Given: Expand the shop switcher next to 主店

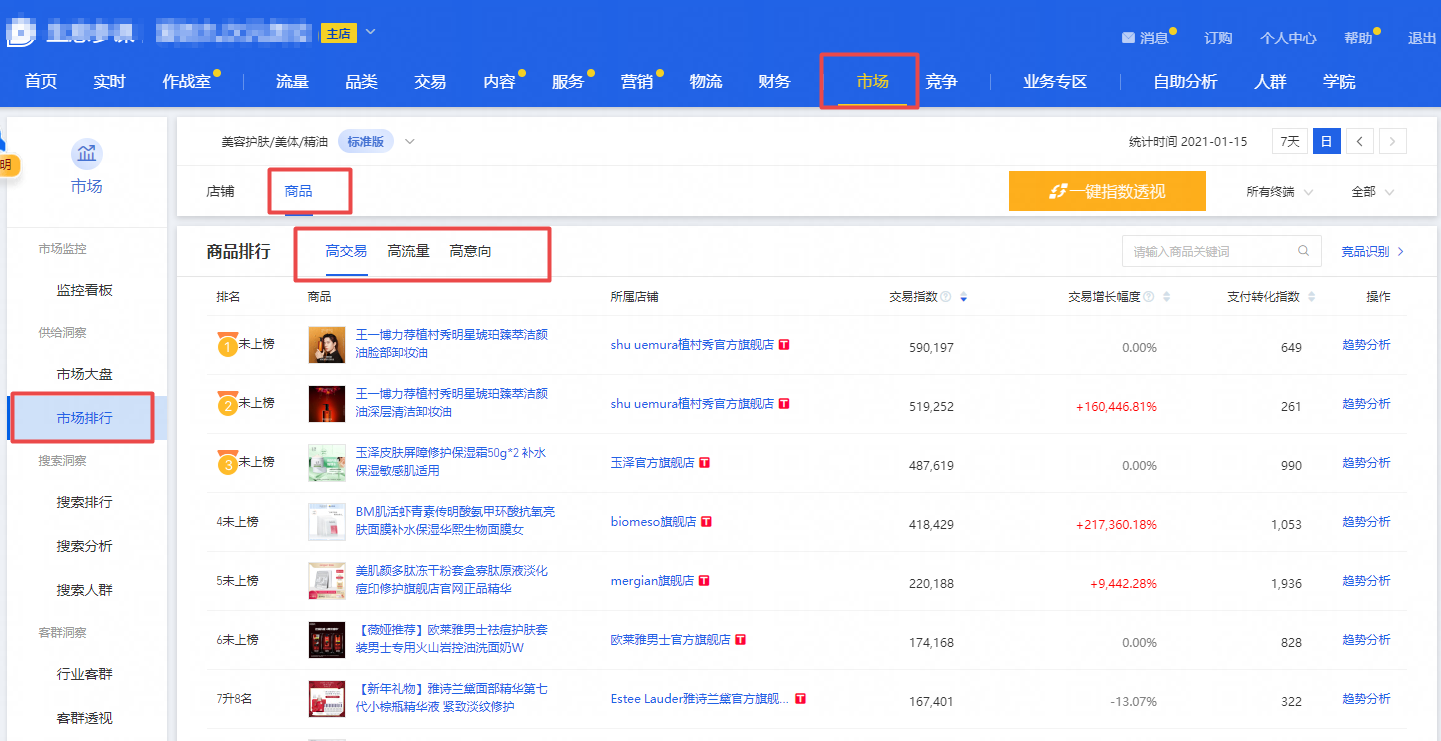Looking at the screenshot, I should [x=370, y=32].
